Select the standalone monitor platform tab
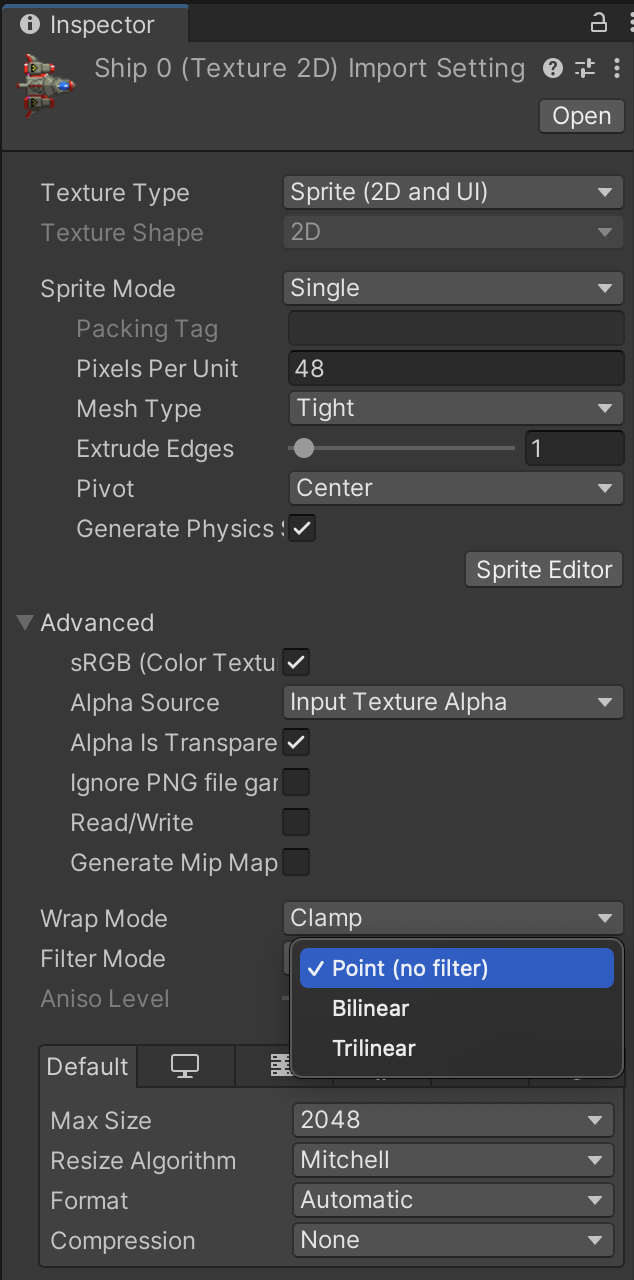Image resolution: width=634 pixels, height=1280 pixels. click(x=185, y=1067)
